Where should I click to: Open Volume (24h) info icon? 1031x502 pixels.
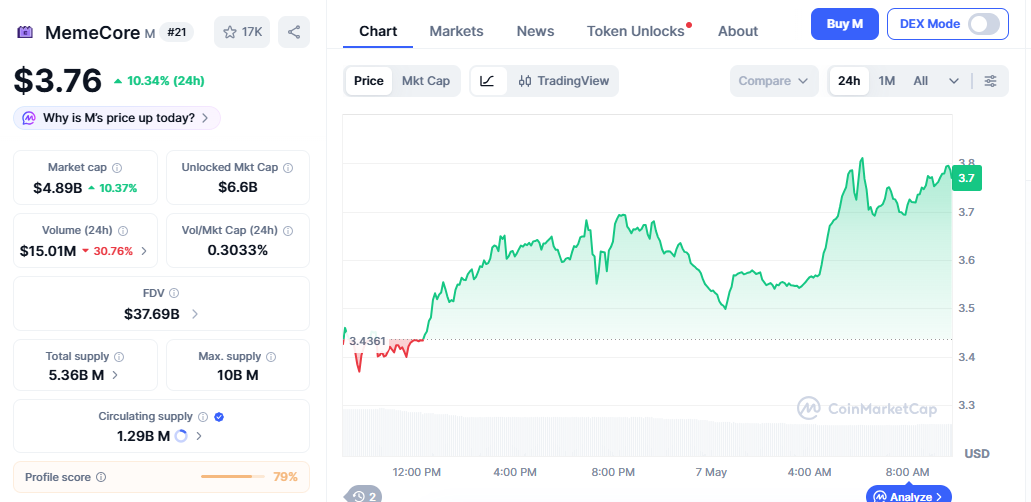pos(123,231)
